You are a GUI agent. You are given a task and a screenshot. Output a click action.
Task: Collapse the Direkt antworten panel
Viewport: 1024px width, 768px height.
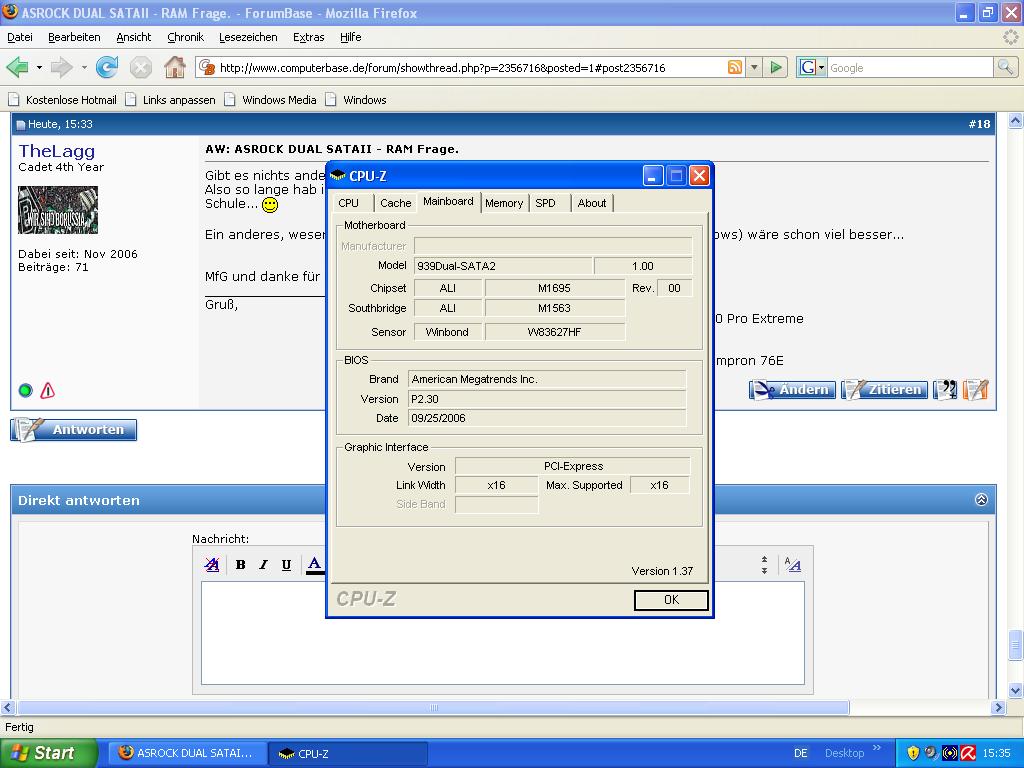click(981, 500)
